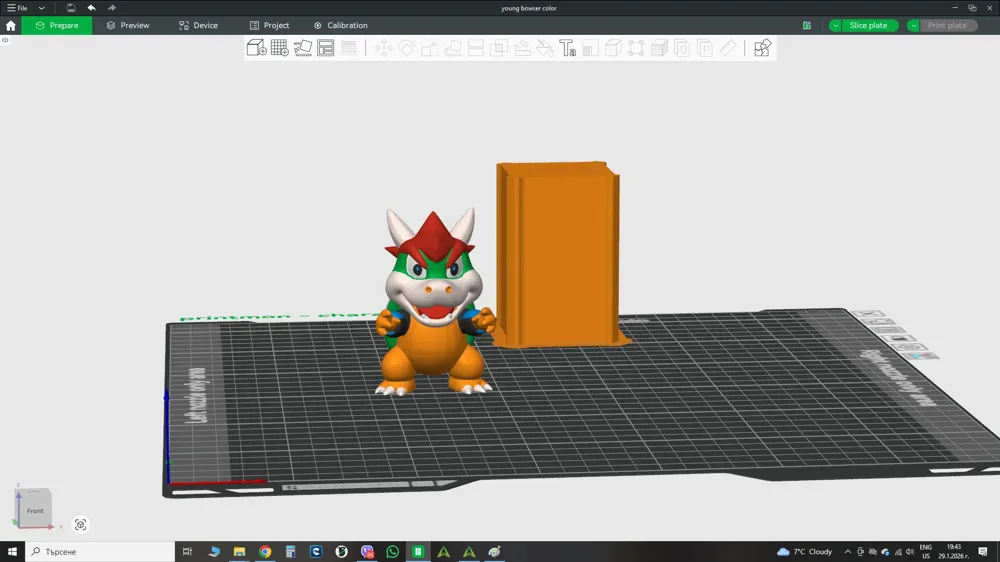Image resolution: width=1000 pixels, height=562 pixels.
Task: Click the Undo arrow
Action: 92,8
